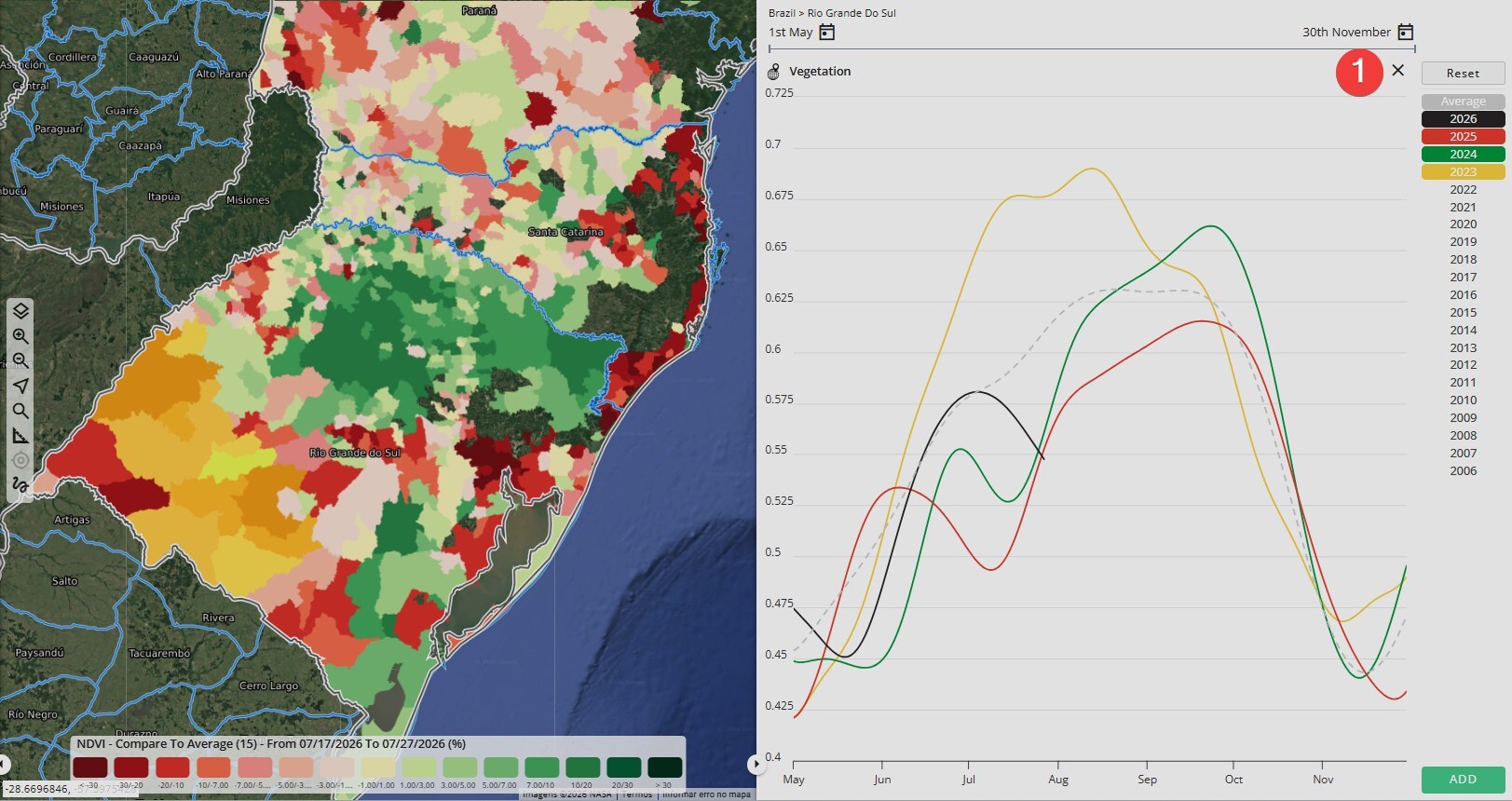The width and height of the screenshot is (1512, 801).
Task: Click the Reset button
Action: coord(1463,74)
